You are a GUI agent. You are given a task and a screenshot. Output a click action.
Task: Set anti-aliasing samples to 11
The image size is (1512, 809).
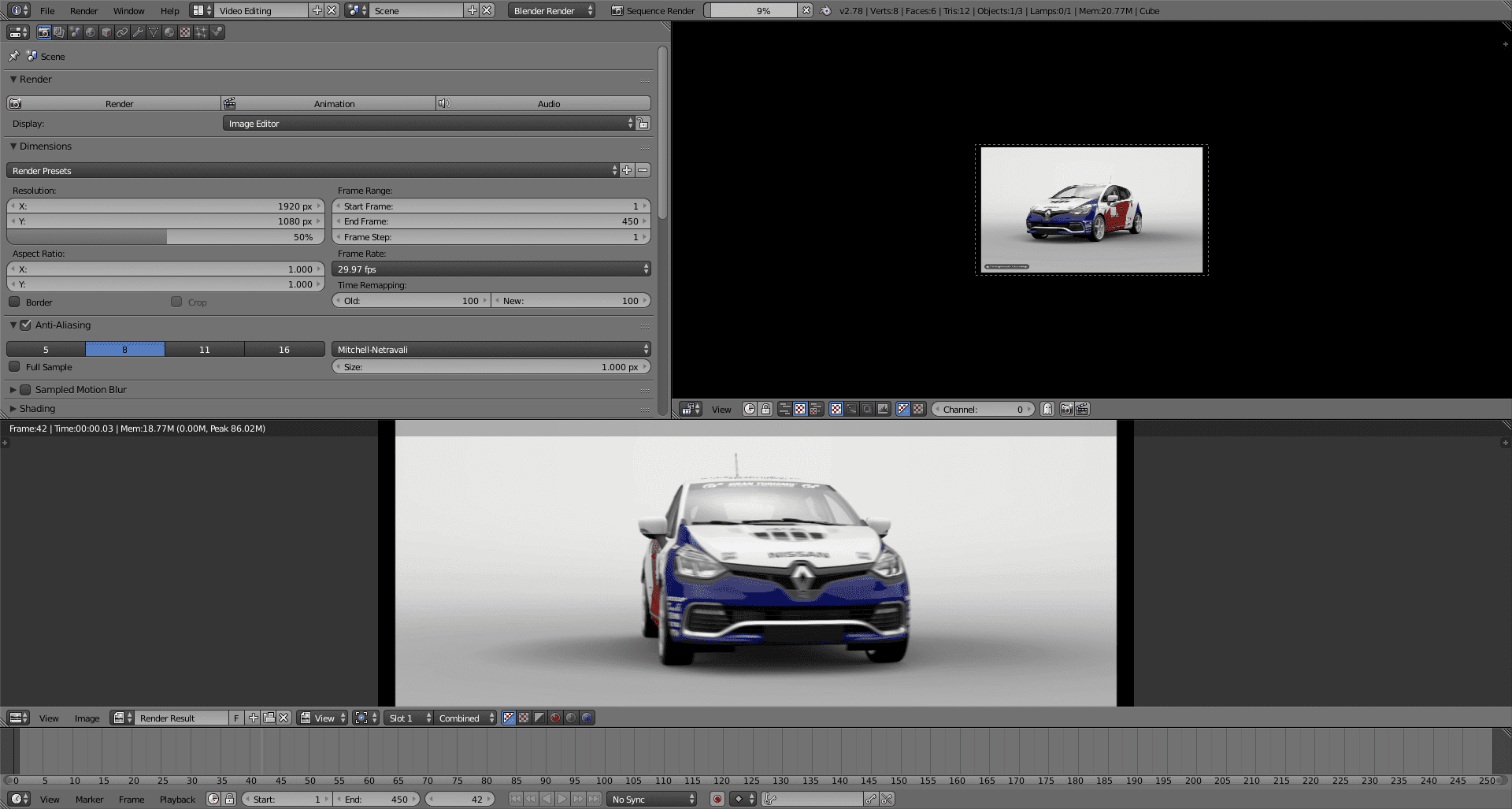tap(205, 349)
